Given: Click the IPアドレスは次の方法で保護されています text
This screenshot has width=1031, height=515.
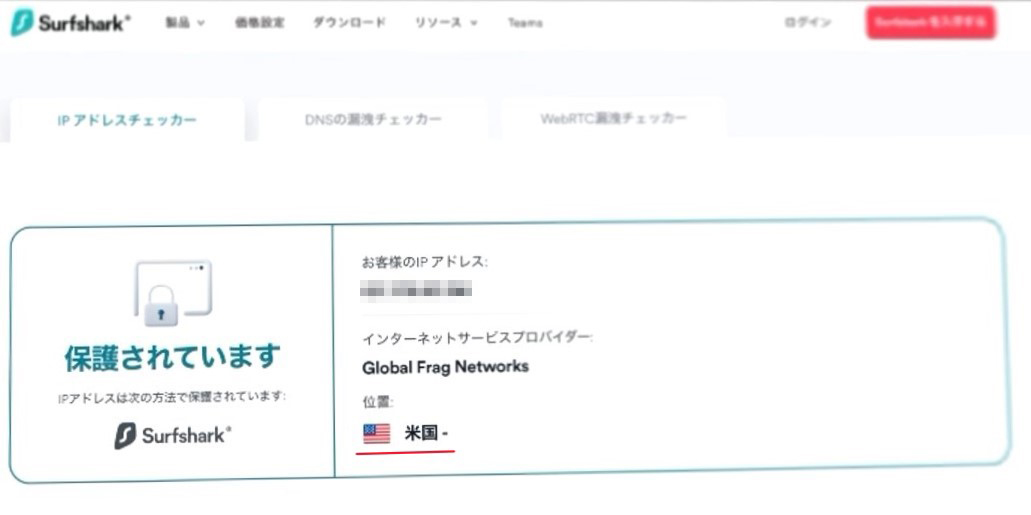Looking at the screenshot, I should click(x=172, y=397).
